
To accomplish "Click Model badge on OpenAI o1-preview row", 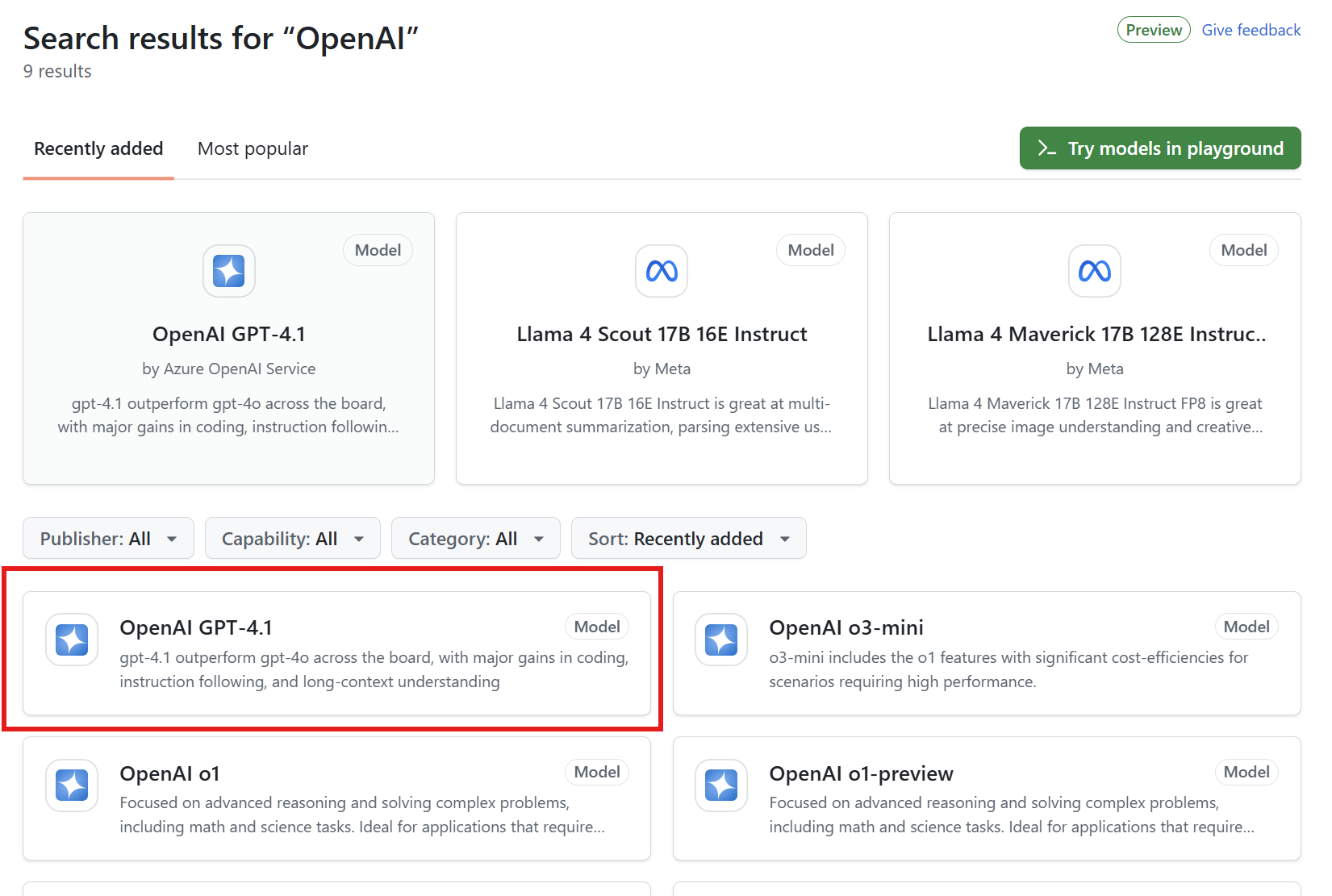I will click(x=1246, y=772).
